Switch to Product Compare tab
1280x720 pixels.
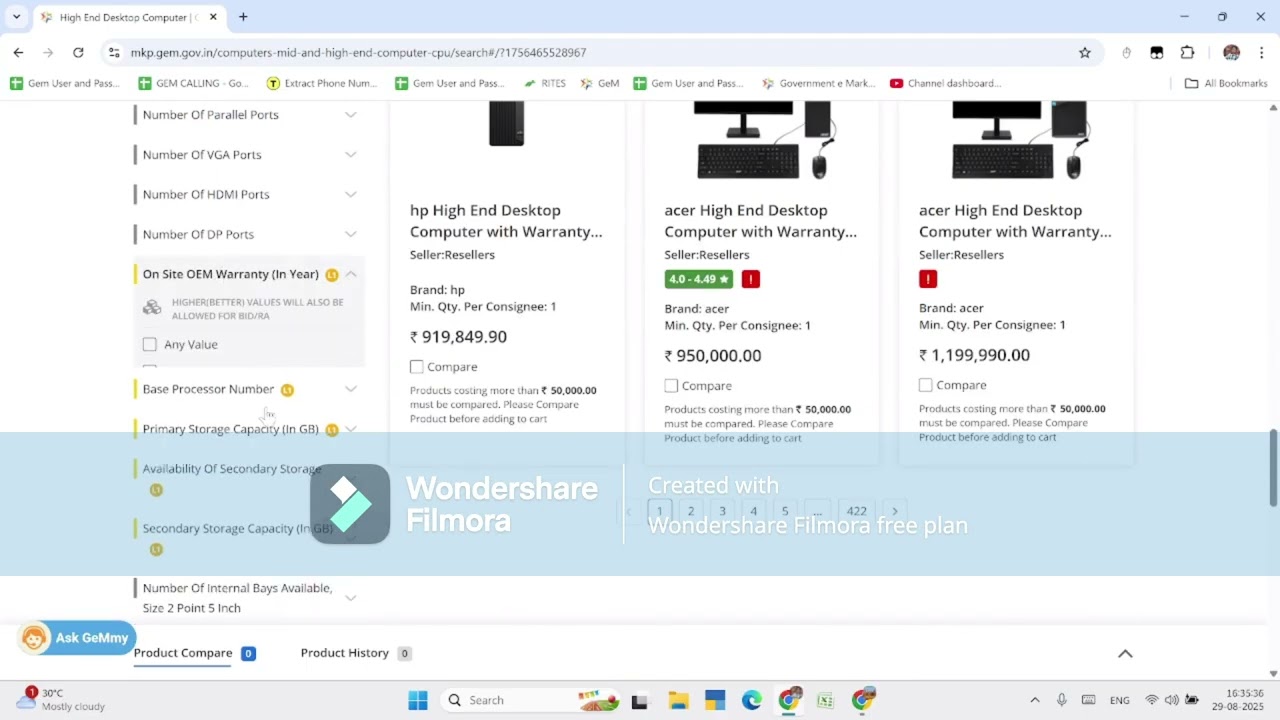[x=183, y=653]
